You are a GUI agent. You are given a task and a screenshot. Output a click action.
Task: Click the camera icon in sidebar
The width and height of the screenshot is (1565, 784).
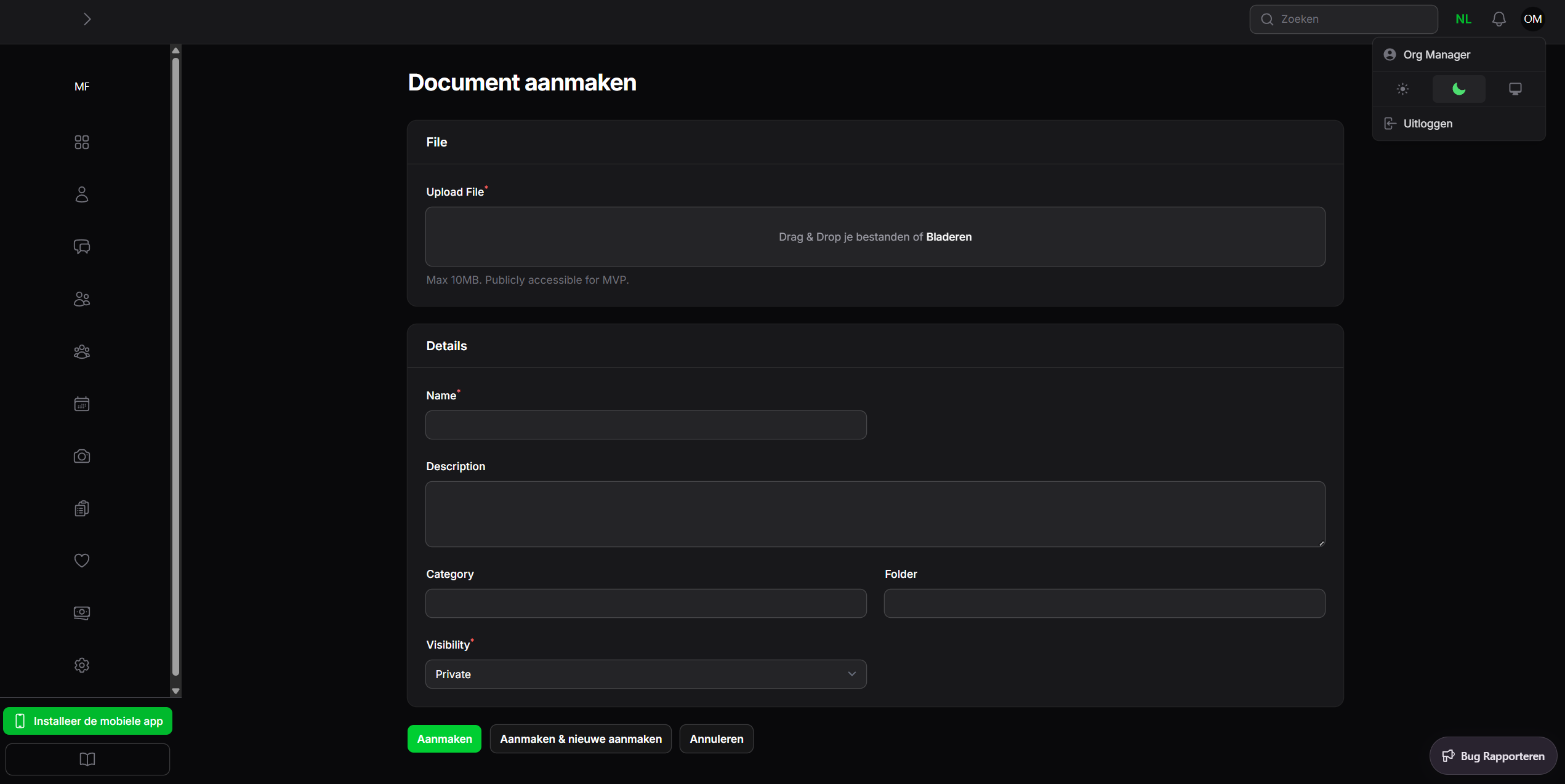coord(82,456)
